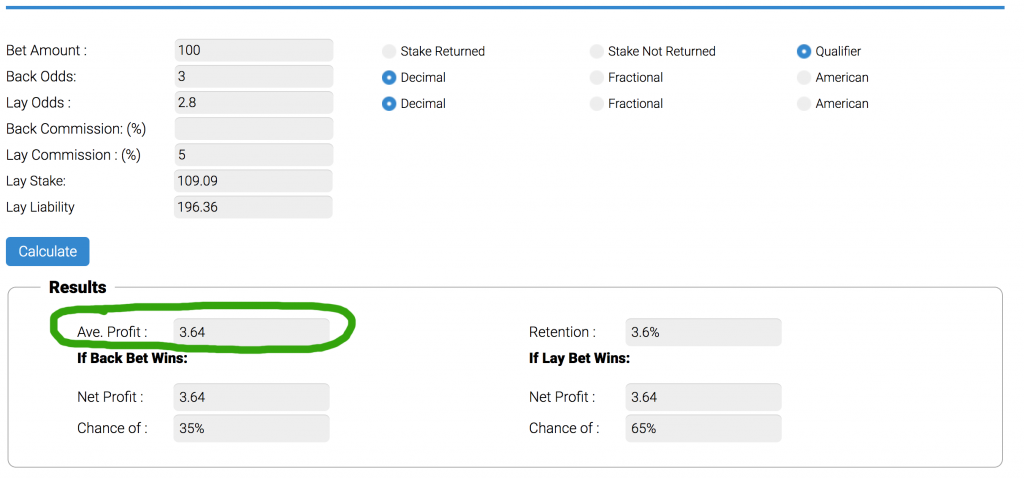Click the Lay Commission input field
Image resolution: width=1024 pixels, height=479 pixels.
click(x=253, y=155)
